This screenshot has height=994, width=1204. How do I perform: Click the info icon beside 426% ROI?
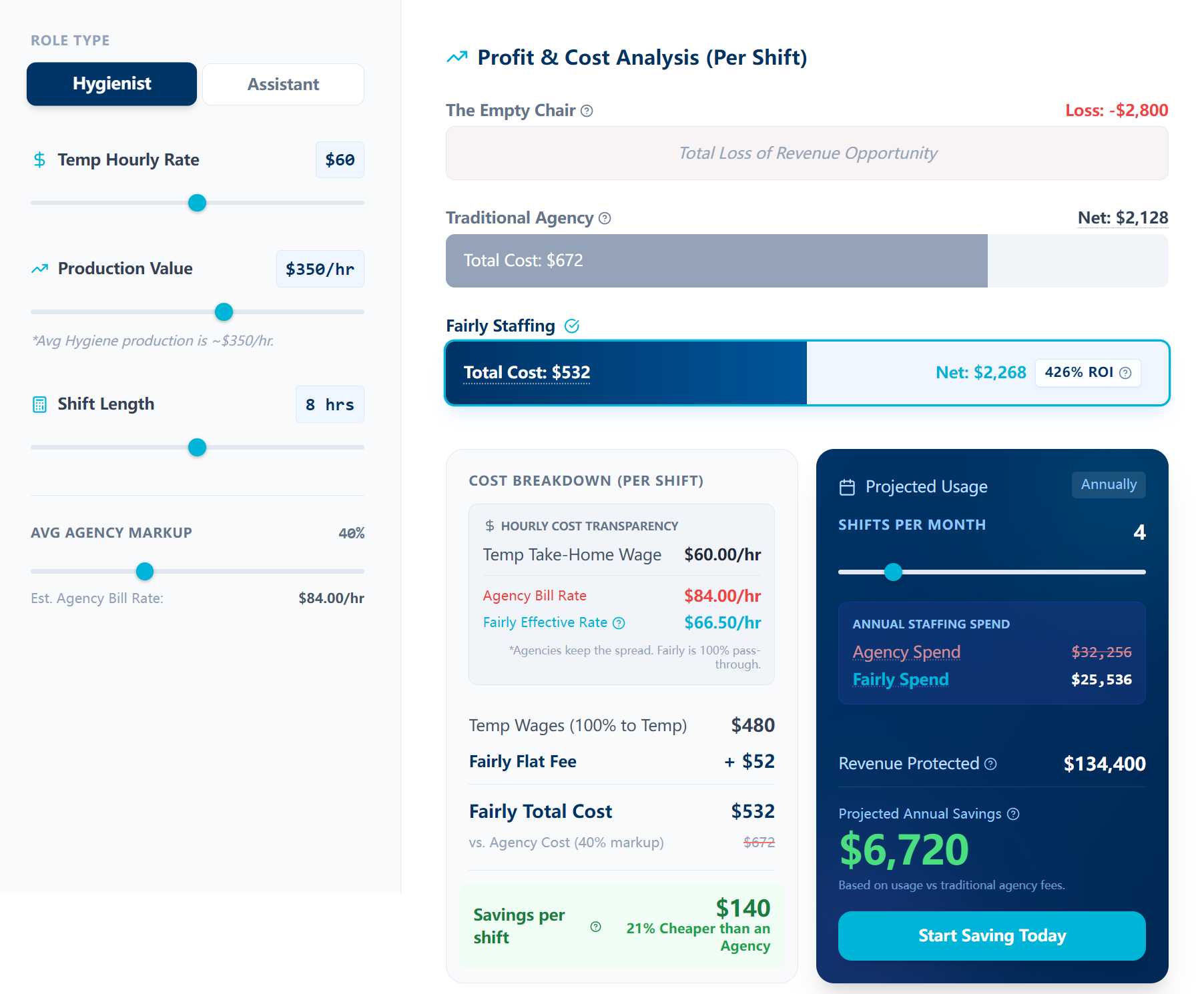pos(1125,373)
